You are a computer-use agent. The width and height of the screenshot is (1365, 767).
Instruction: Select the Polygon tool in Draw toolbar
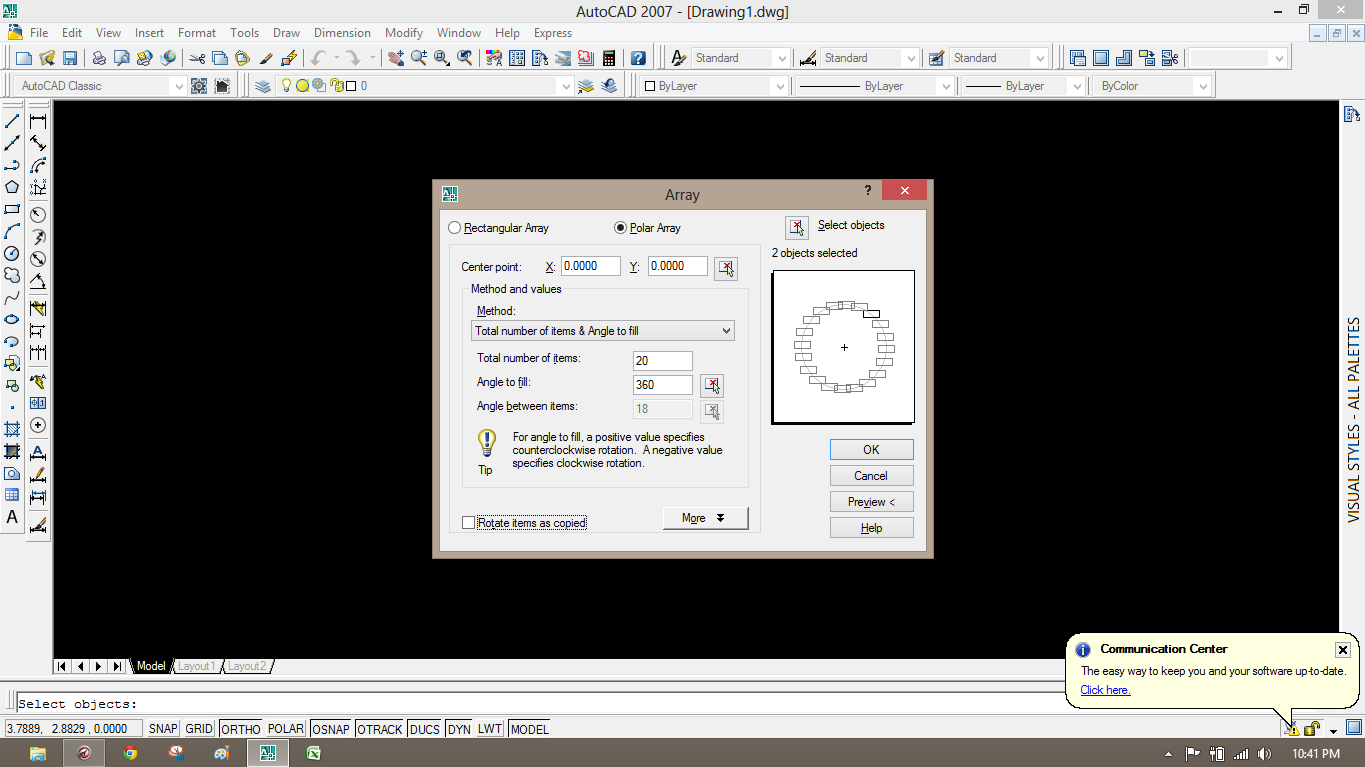(x=12, y=187)
